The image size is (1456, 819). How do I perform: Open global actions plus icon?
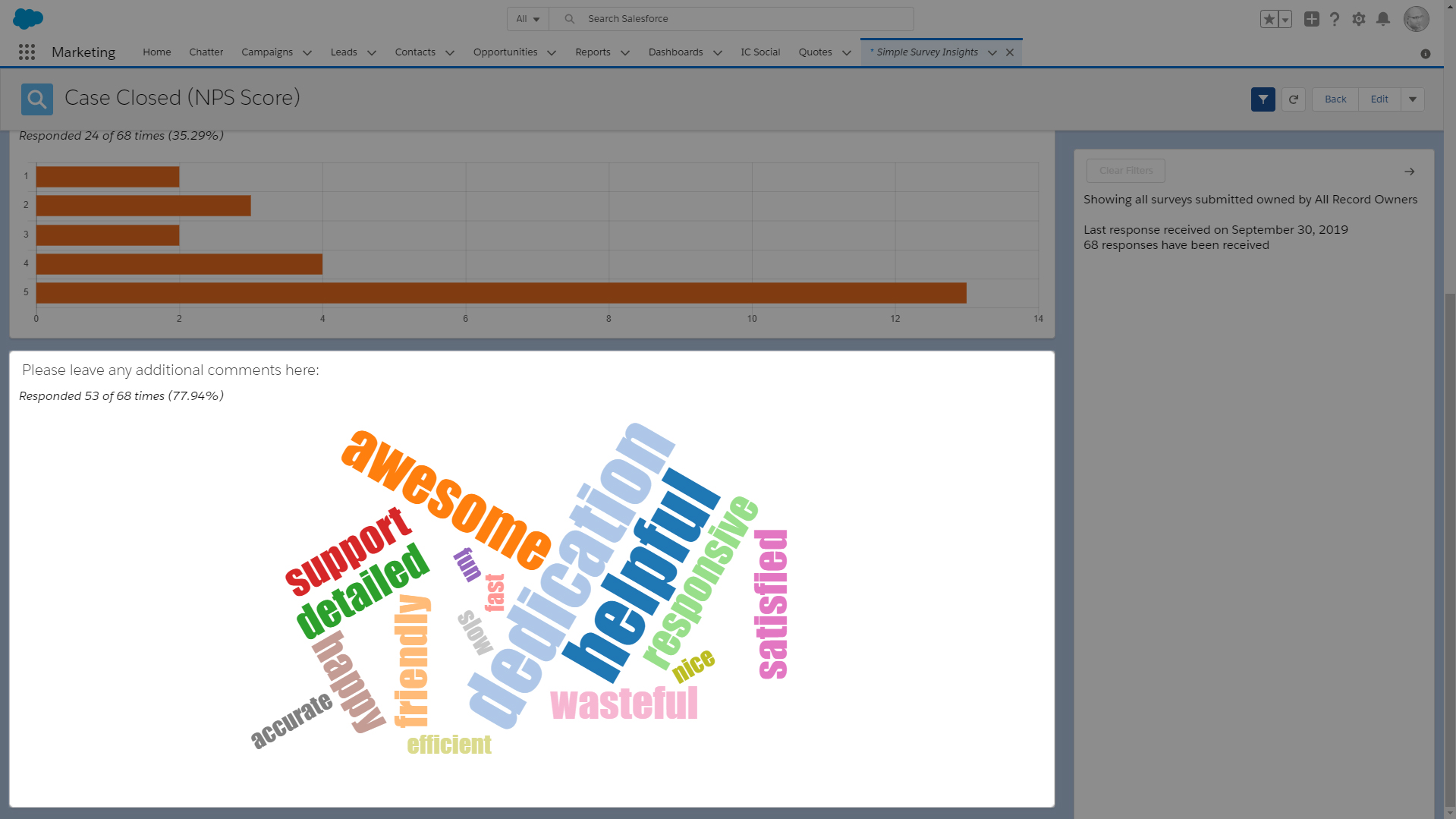(x=1311, y=19)
